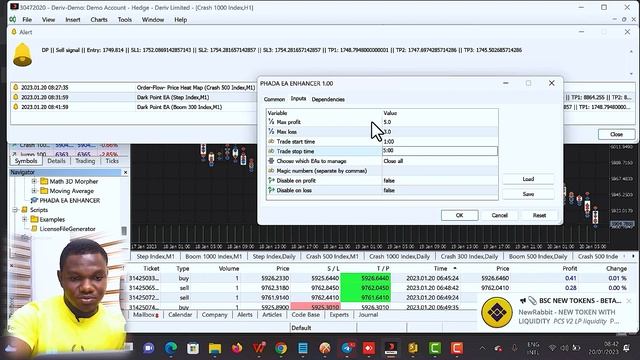Open the Journal tab in Toolbox

[368, 315]
